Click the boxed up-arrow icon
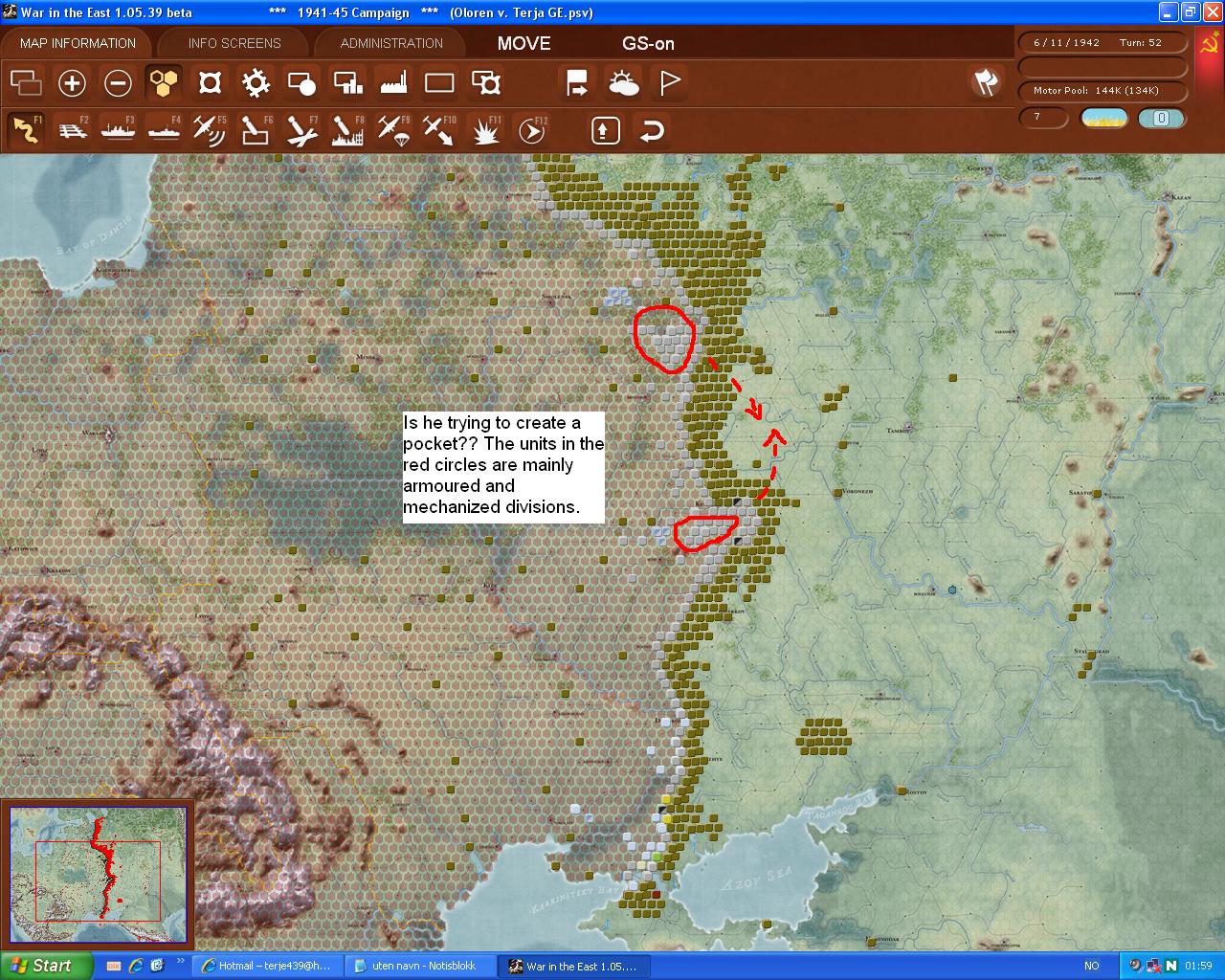This screenshot has height=980, width=1225. pyautogui.click(x=606, y=130)
